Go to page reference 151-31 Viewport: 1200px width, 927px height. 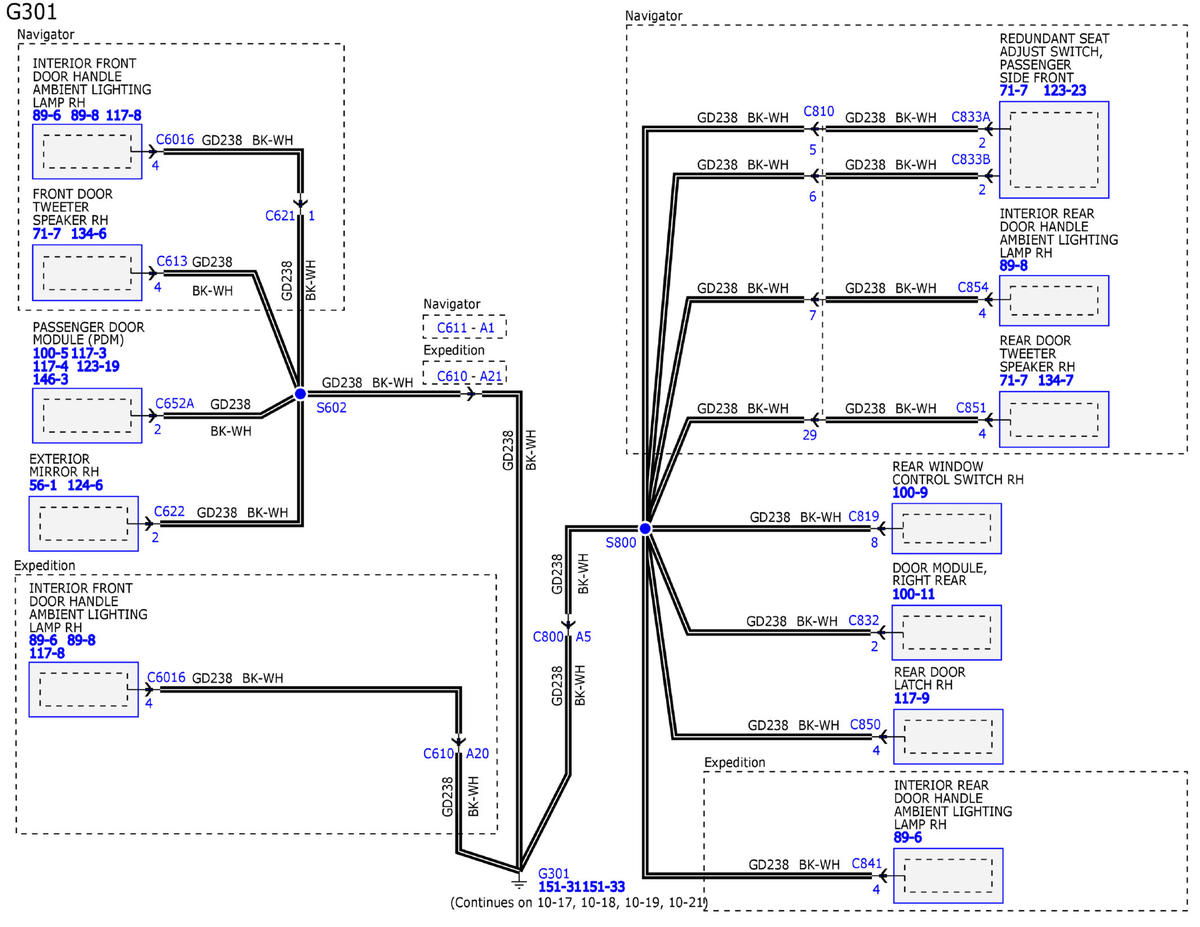[x=559, y=887]
